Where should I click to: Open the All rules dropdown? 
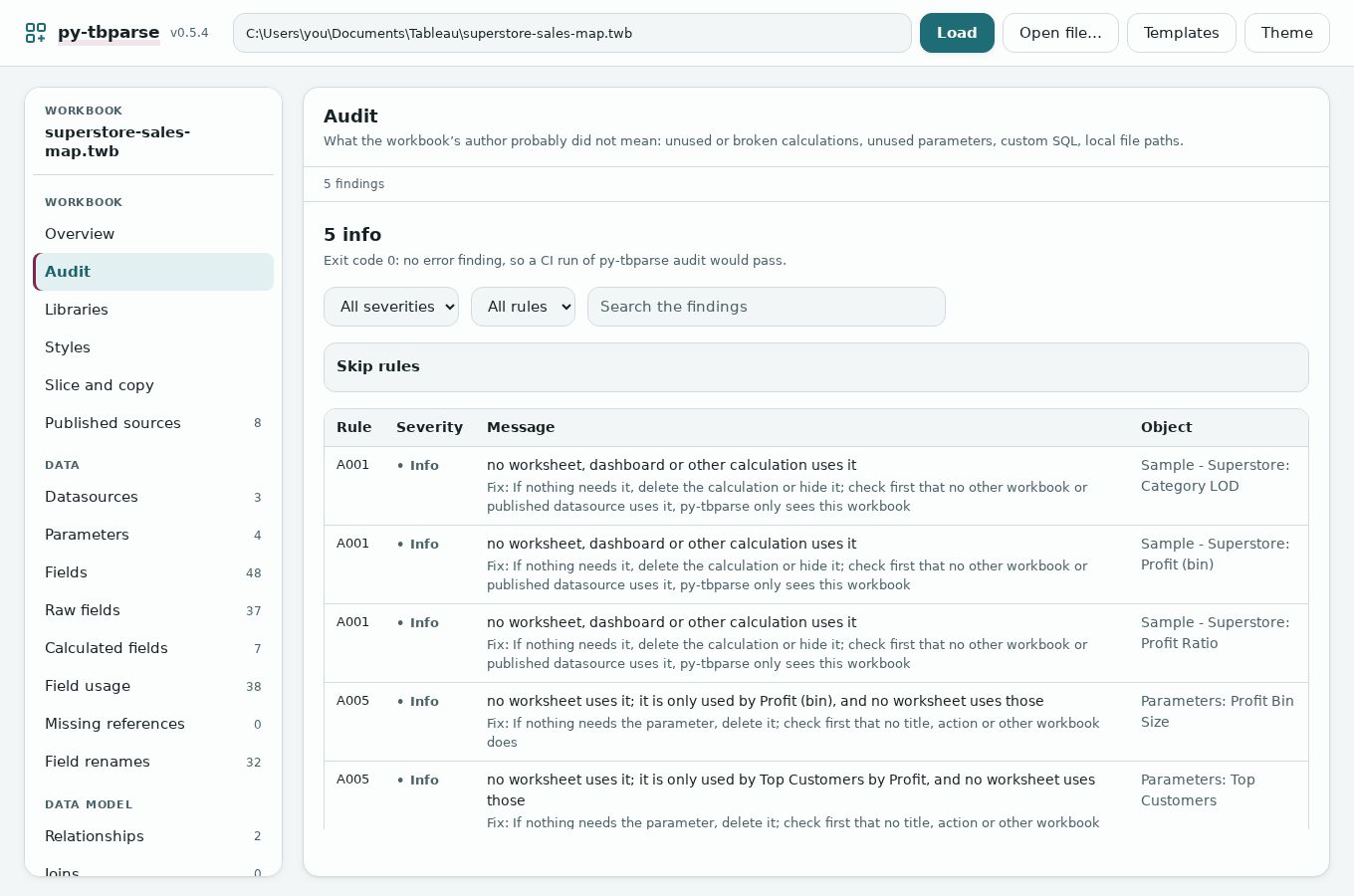click(523, 307)
